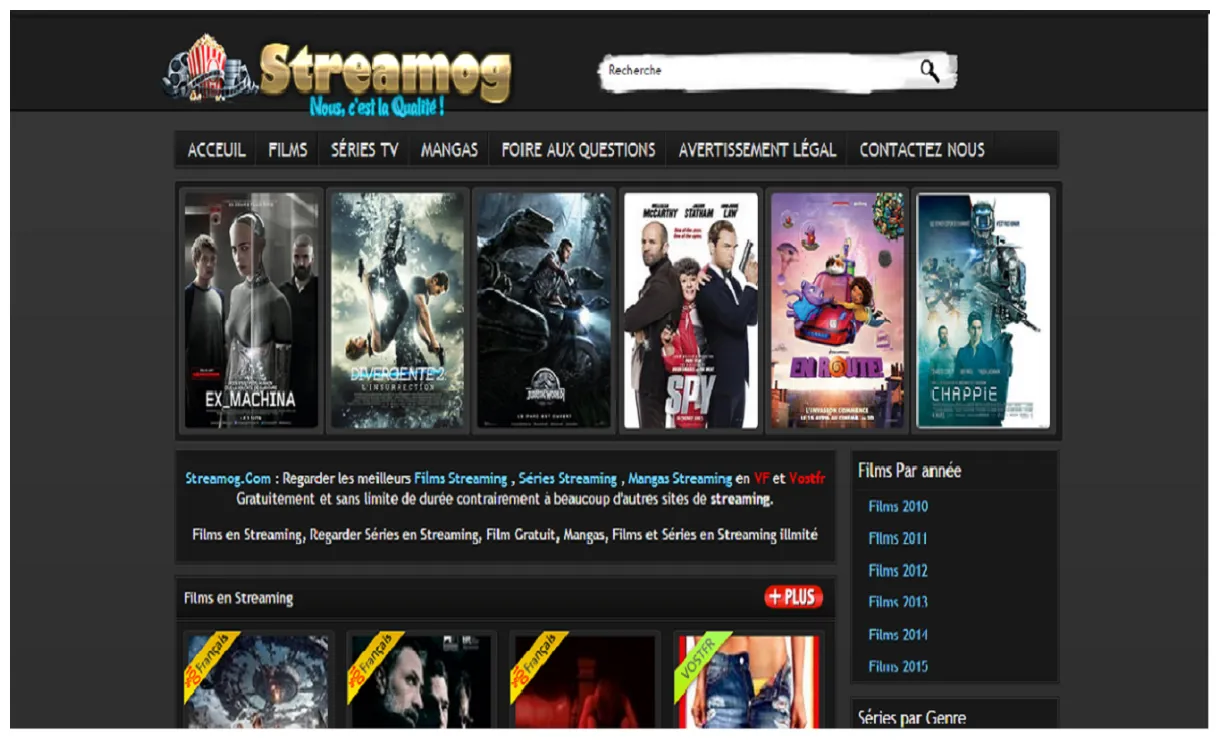The height and width of the screenshot is (740, 1220).
Task: Click the magnifying glass search icon
Action: pos(930,71)
